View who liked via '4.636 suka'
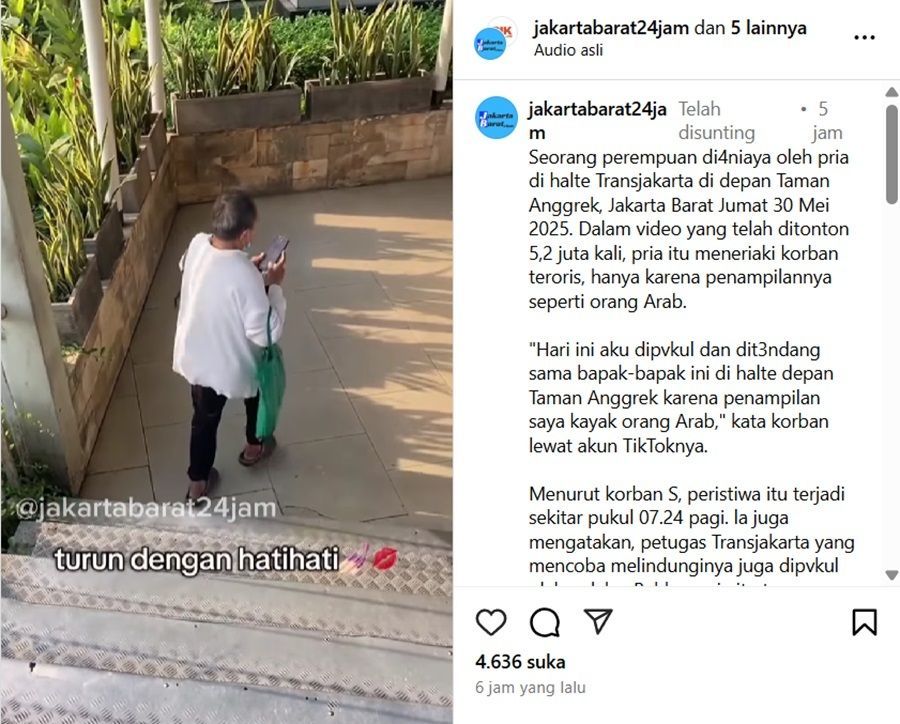The image size is (900, 724). [x=520, y=662]
